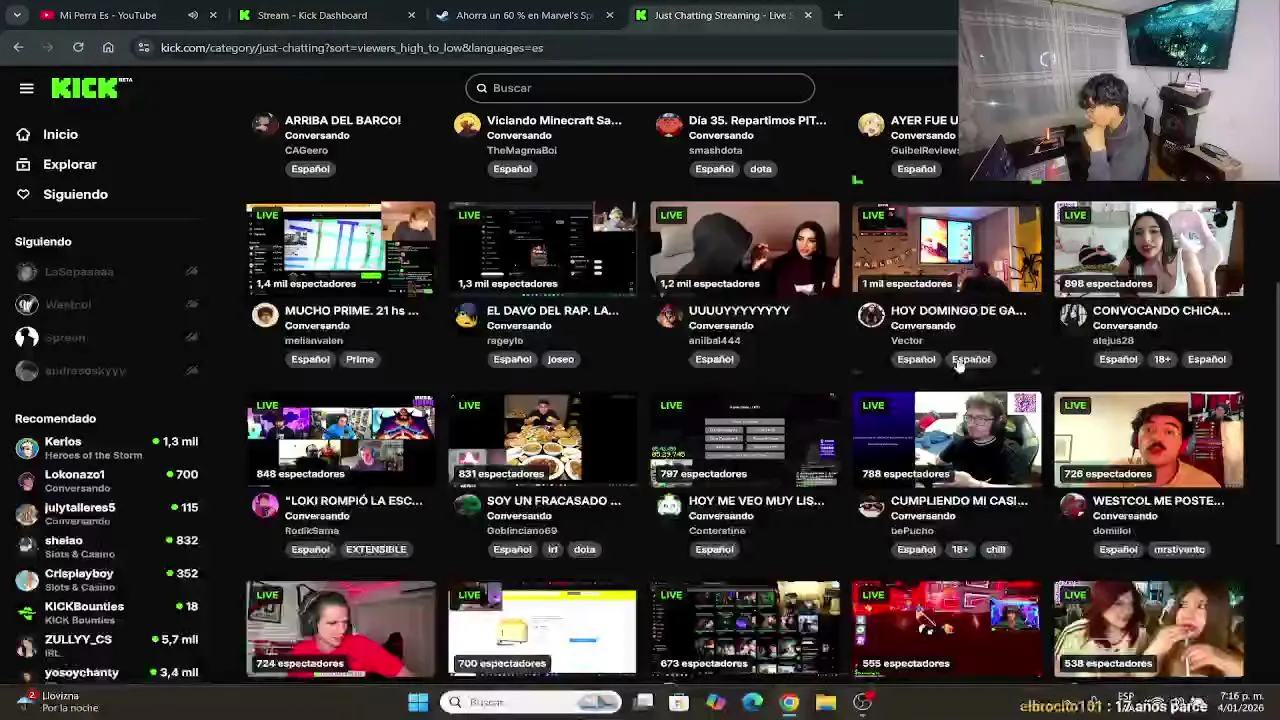
Task: Open rageylo's channel avatar
Action: [467, 316]
